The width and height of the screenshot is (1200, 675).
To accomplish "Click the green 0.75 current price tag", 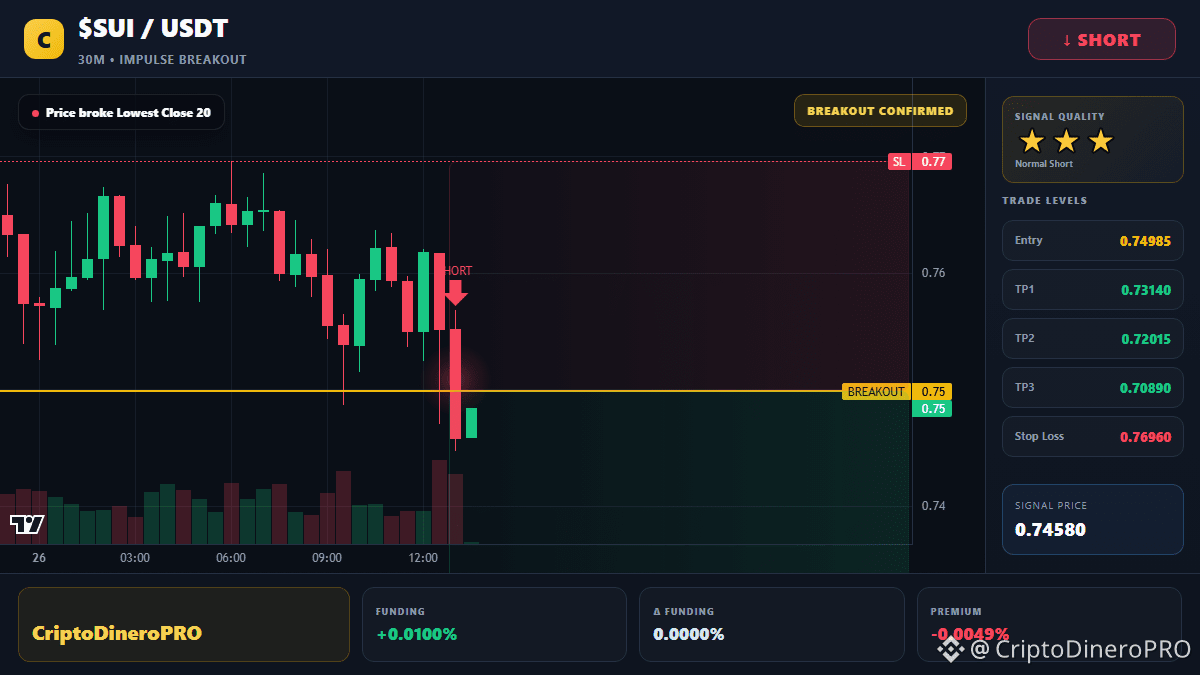I will pyautogui.click(x=932, y=408).
